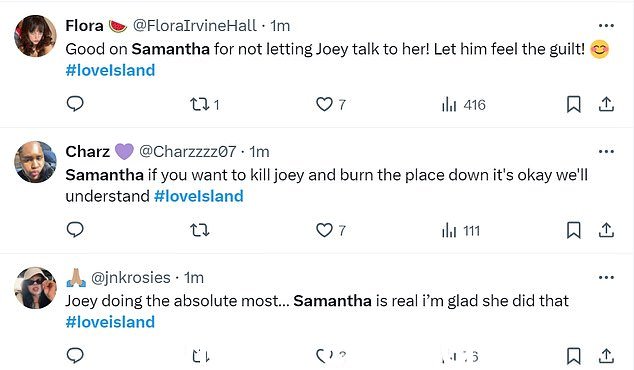
Task: Bookmark jnkrosies' tweet
Action: coord(573,356)
